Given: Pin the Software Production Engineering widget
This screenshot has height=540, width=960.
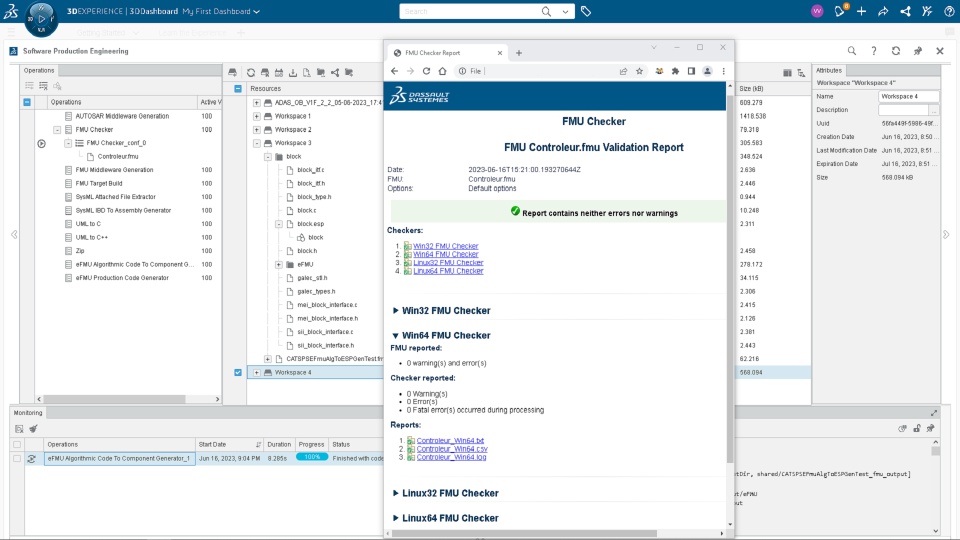Looking at the screenshot, I should pyautogui.click(x=918, y=51).
